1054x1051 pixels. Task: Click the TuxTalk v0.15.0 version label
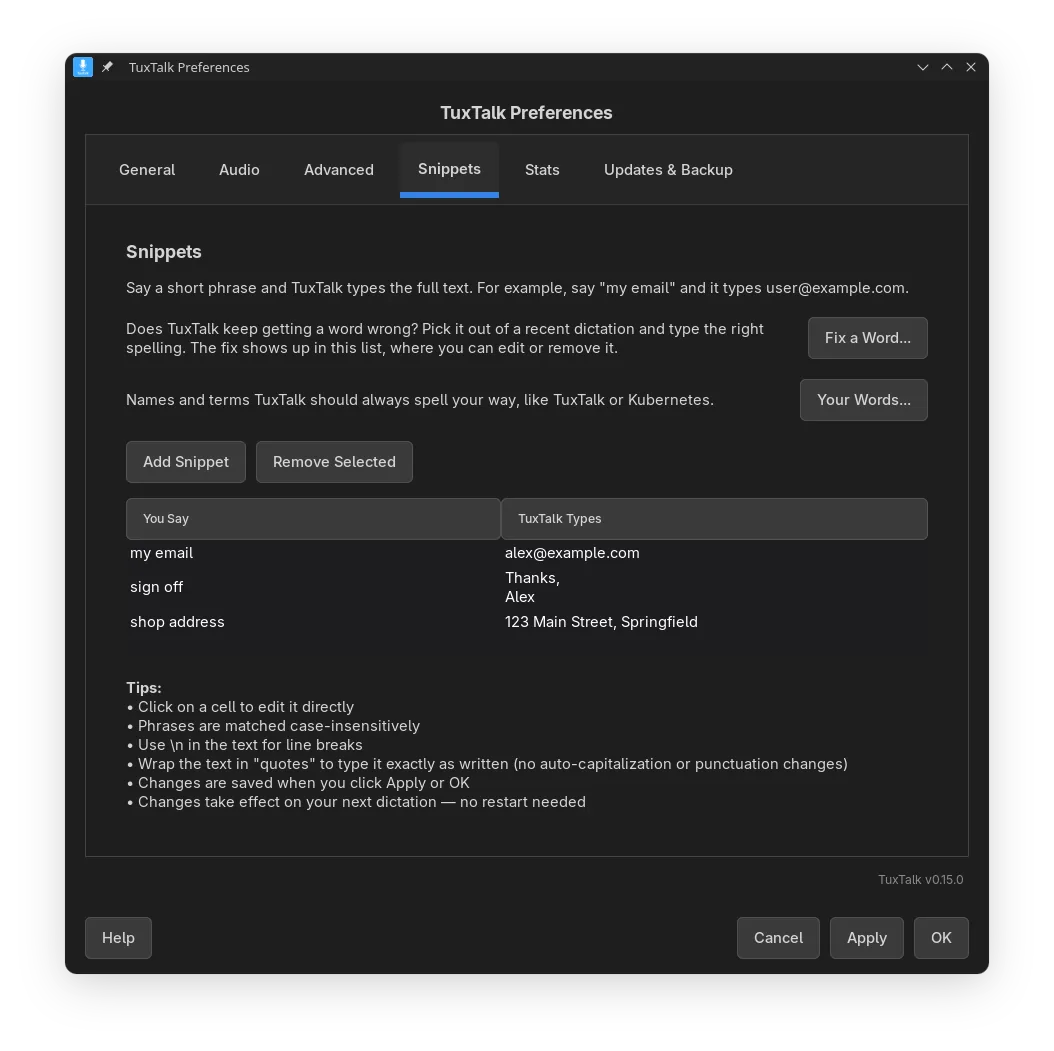click(x=920, y=880)
